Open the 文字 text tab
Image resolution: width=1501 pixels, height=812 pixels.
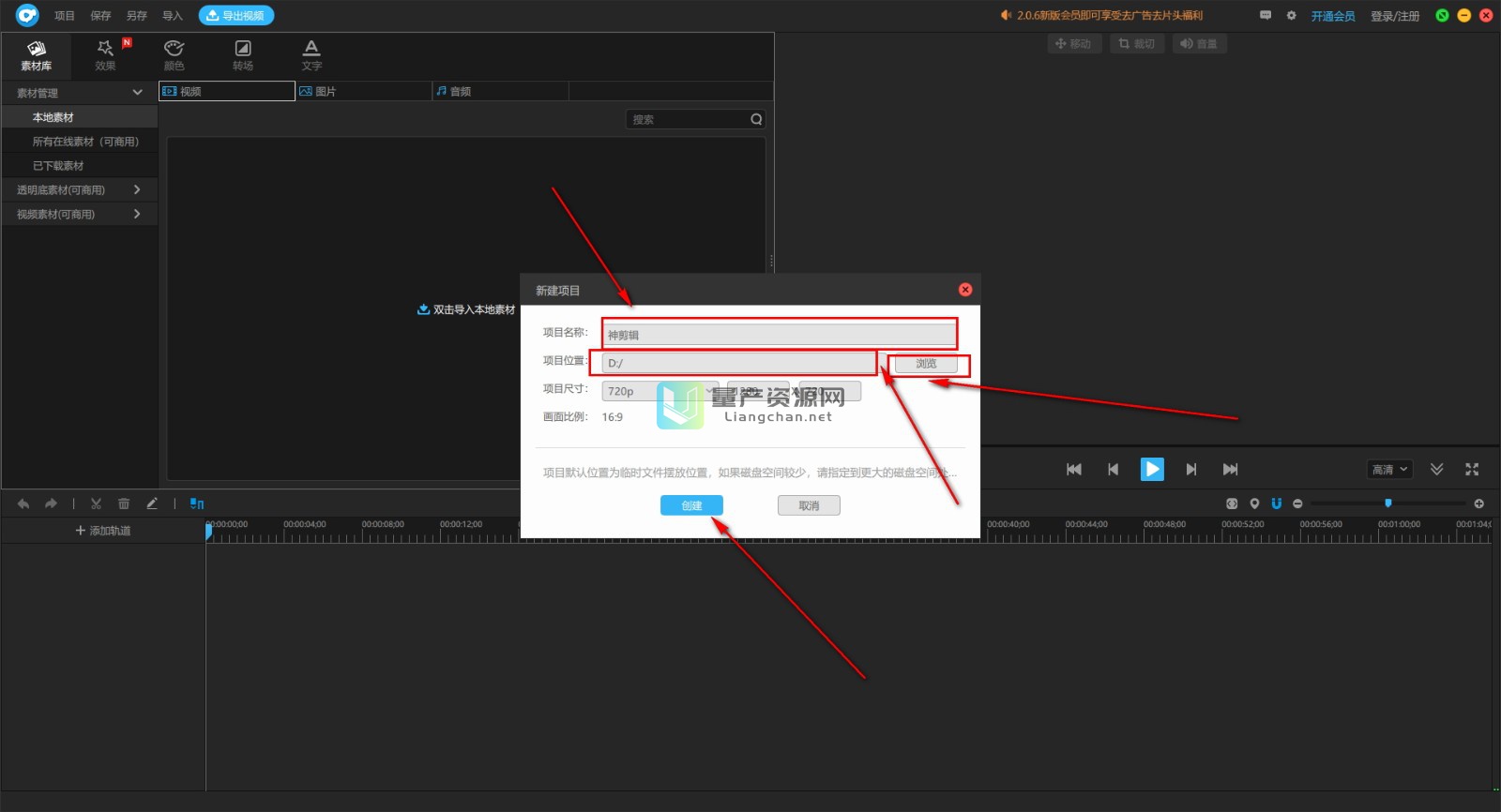311,55
